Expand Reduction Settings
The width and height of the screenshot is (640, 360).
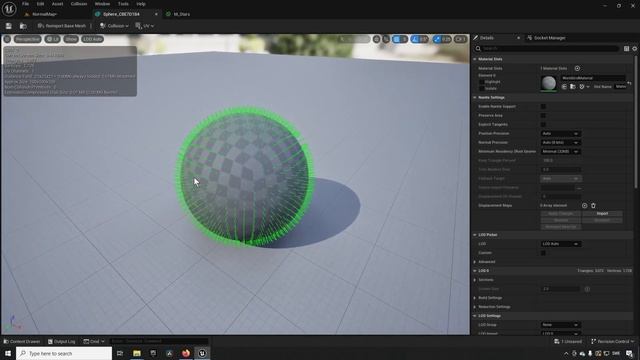point(475,307)
